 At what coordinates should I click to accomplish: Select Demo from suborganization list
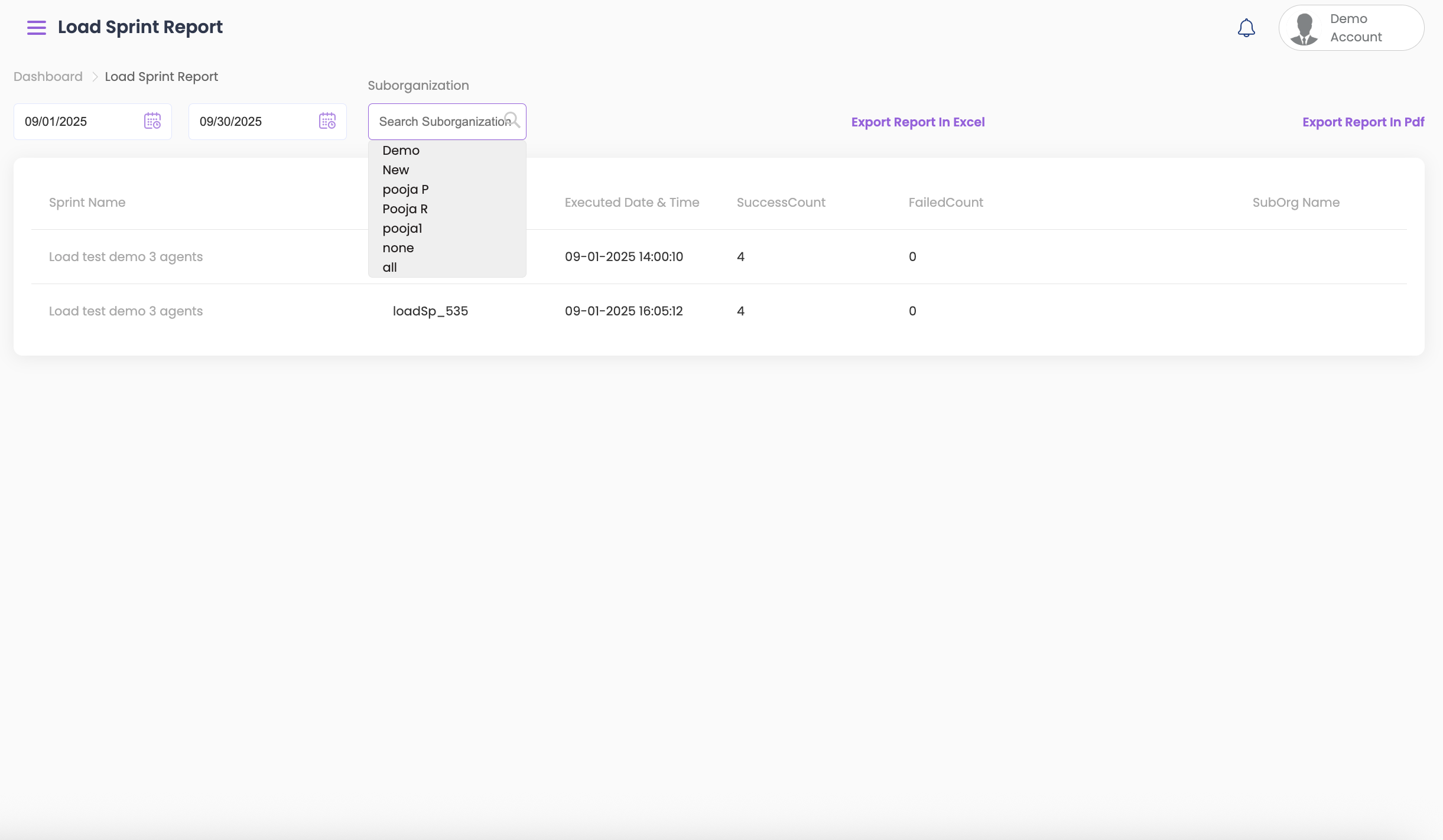[x=401, y=151]
